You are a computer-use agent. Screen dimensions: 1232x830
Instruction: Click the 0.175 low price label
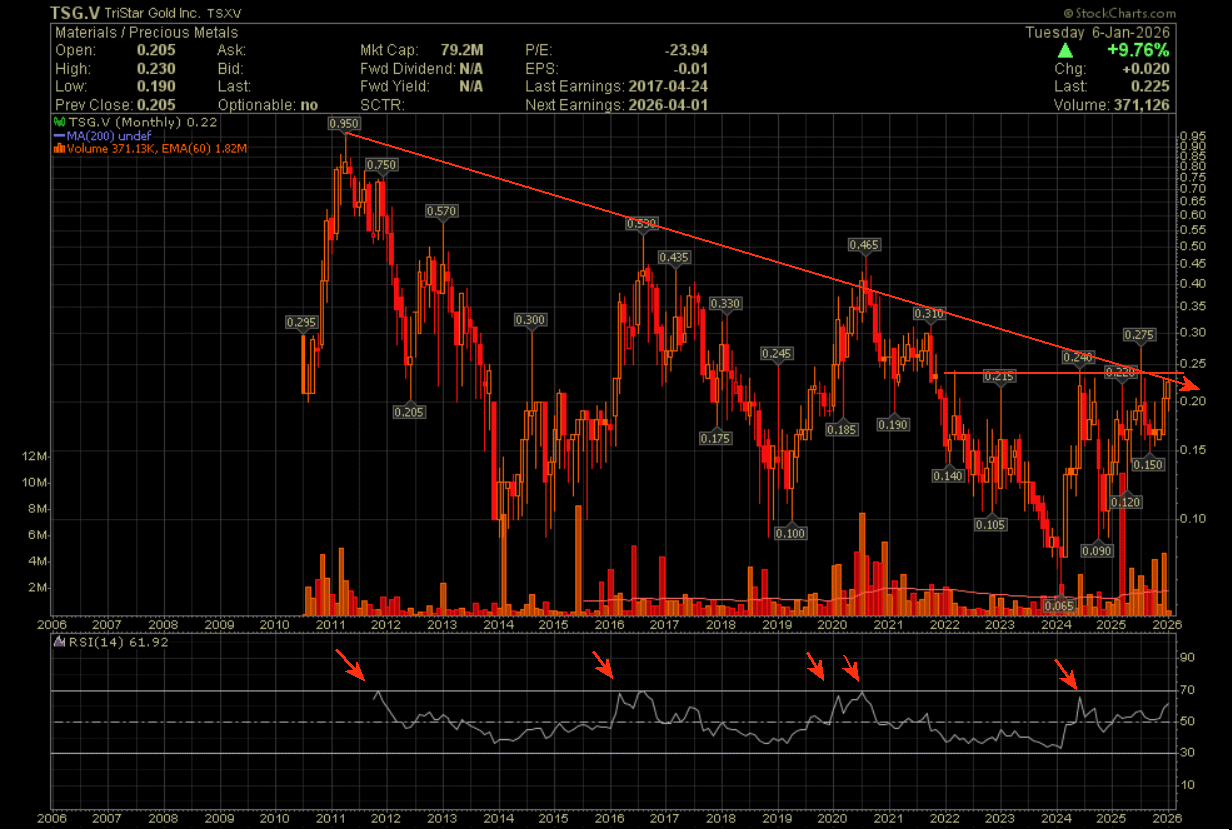(715, 439)
